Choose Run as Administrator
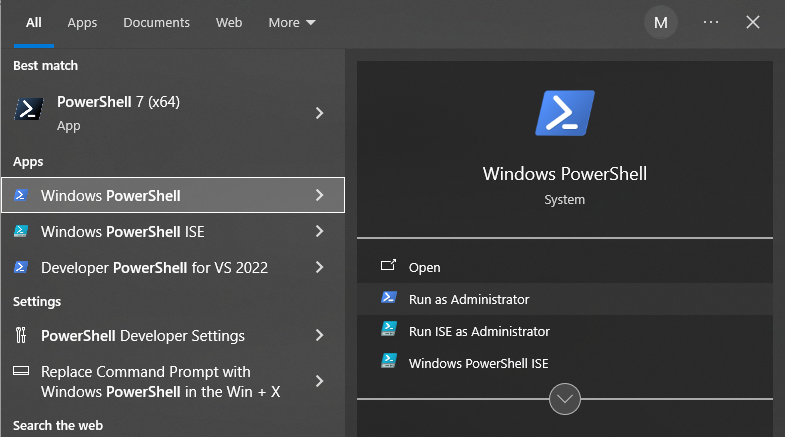The height and width of the screenshot is (437, 785). pos(565,299)
